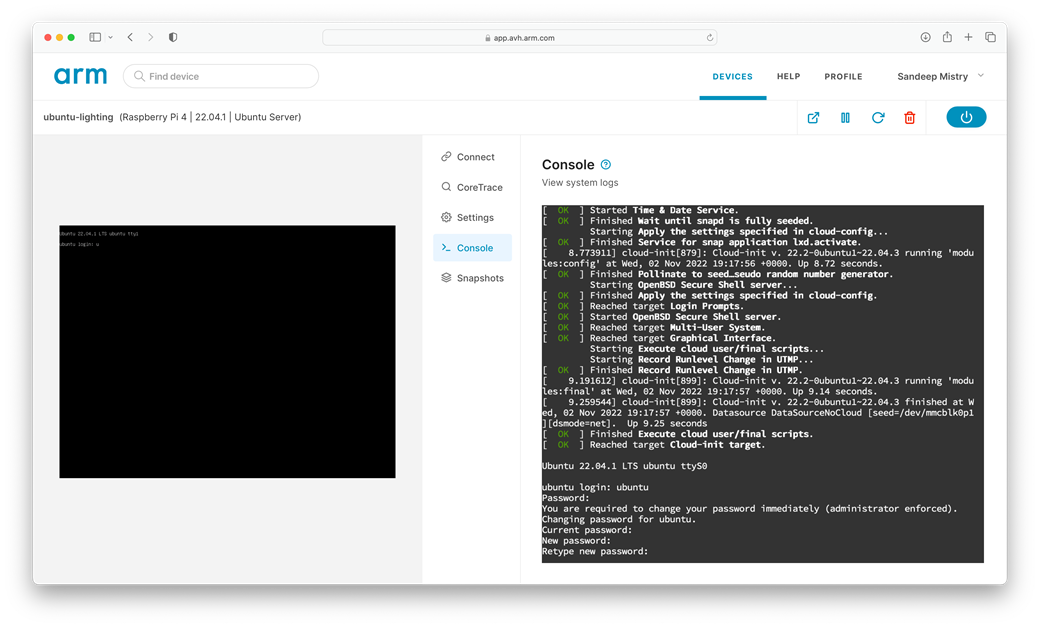Select CoreTrace in the sidebar
Image resolution: width=1039 pixels, height=627 pixels.
click(472, 188)
